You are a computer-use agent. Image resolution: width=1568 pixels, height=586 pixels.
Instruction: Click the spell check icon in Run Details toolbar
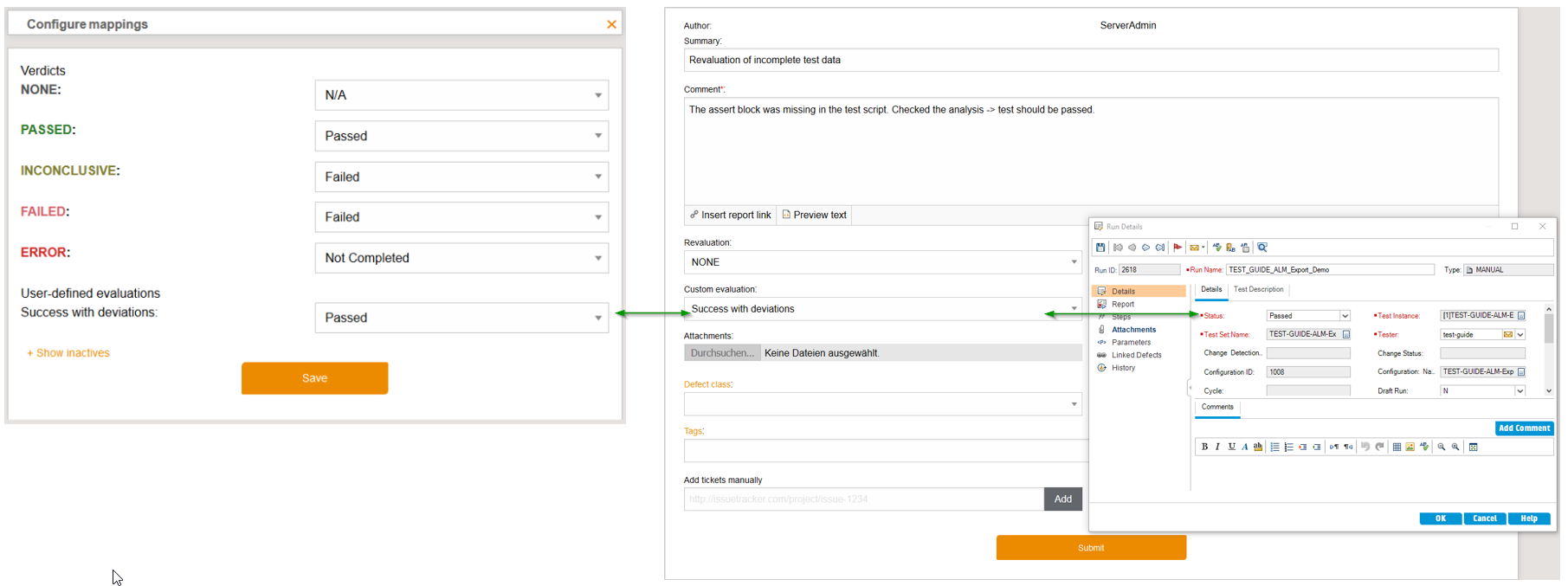click(x=1216, y=248)
